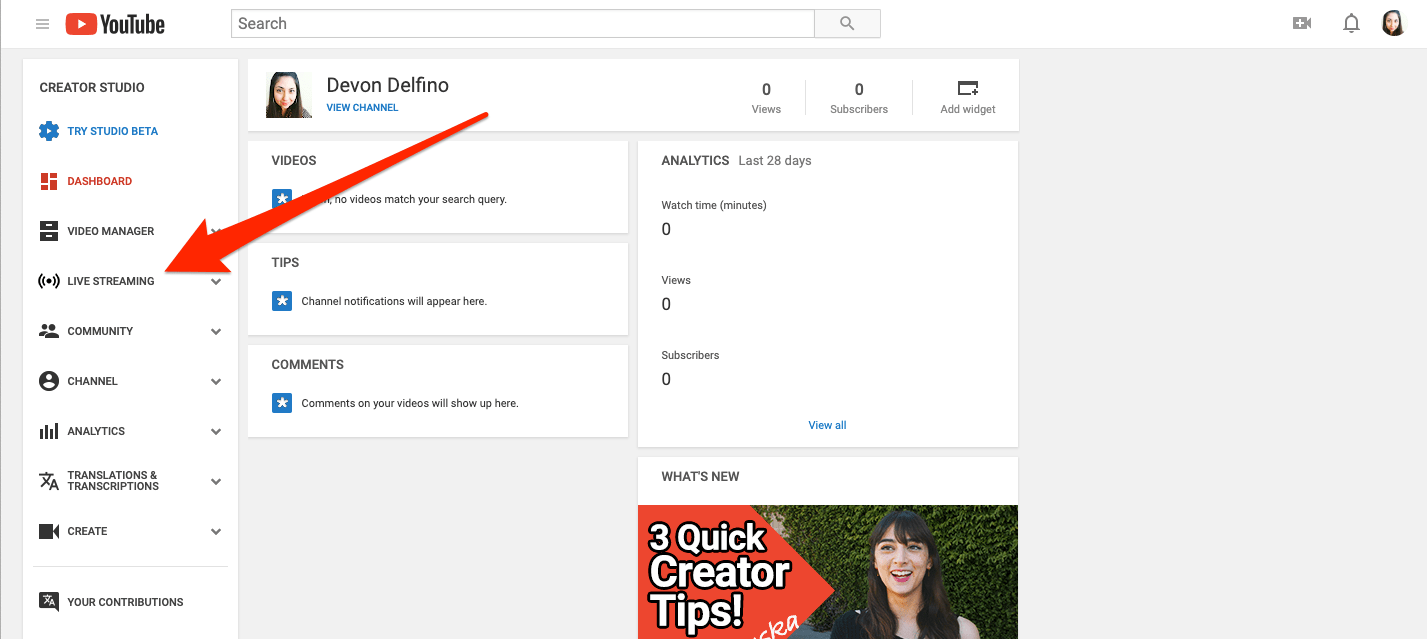
Task: Click View all in Analytics card
Action: (x=827, y=425)
